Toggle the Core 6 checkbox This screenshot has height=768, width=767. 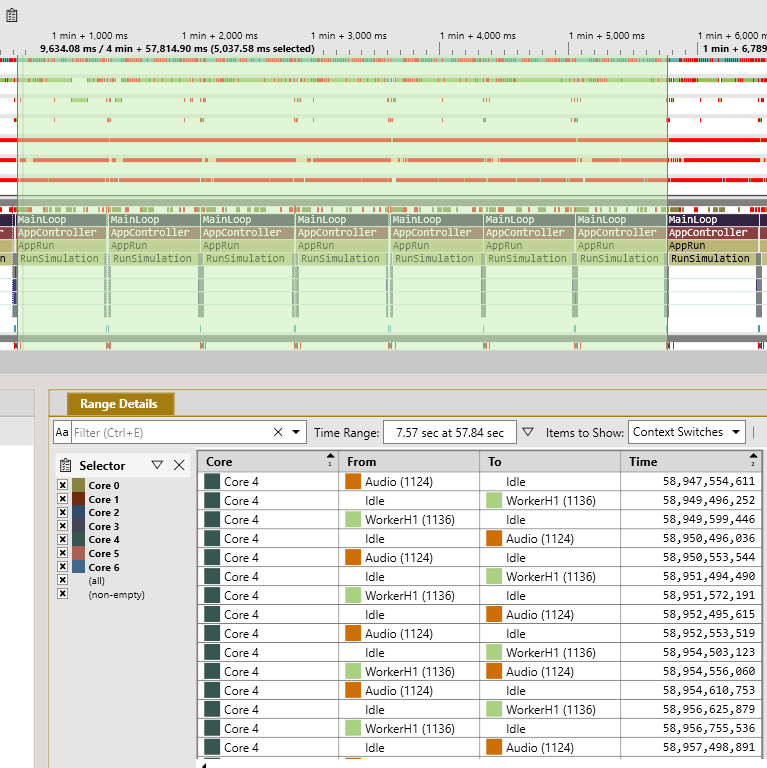[x=62, y=567]
